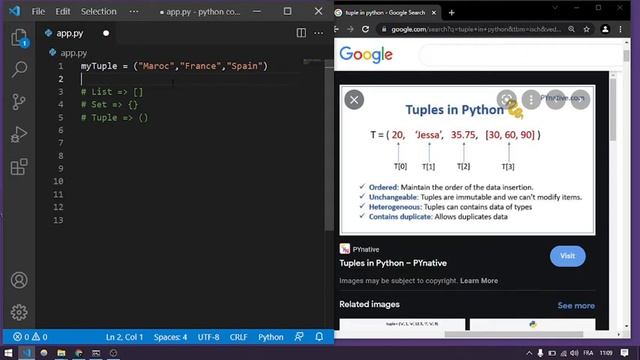This screenshot has width=640, height=360.
Task: Open editor More Actions ellipsis
Action: 319,33
